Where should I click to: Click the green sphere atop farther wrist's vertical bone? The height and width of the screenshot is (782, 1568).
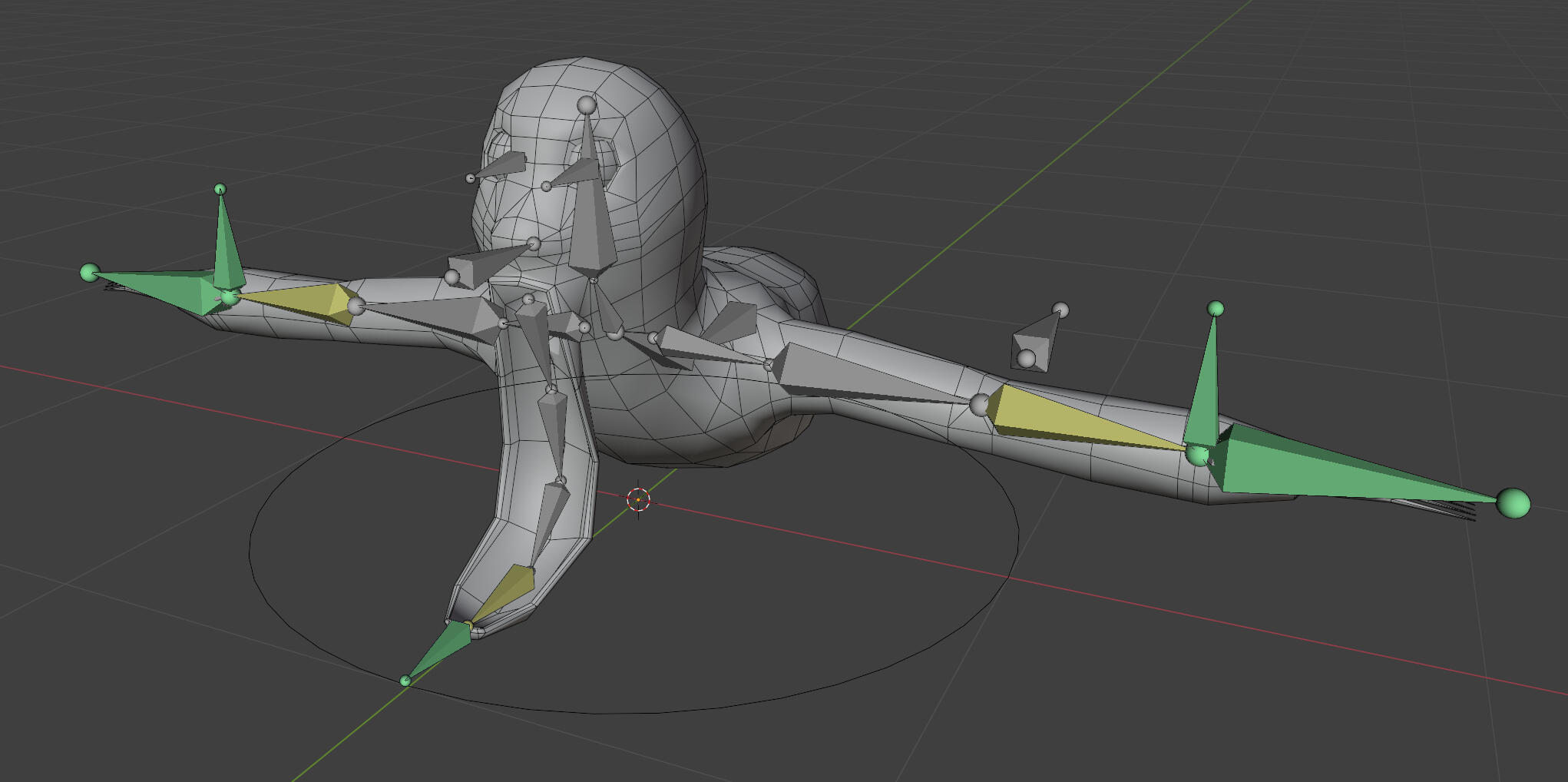point(220,189)
